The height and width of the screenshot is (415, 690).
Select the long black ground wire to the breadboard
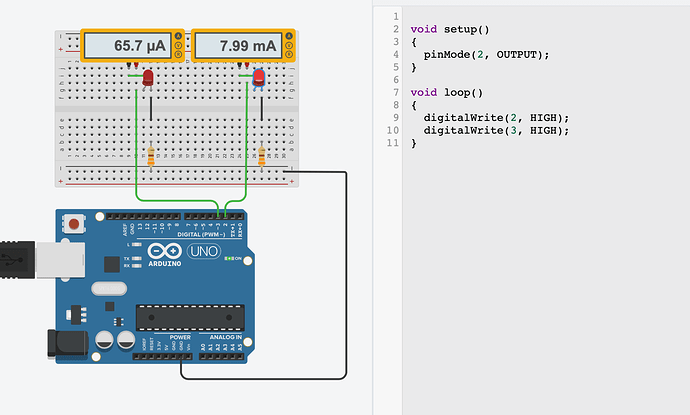click(x=346, y=273)
